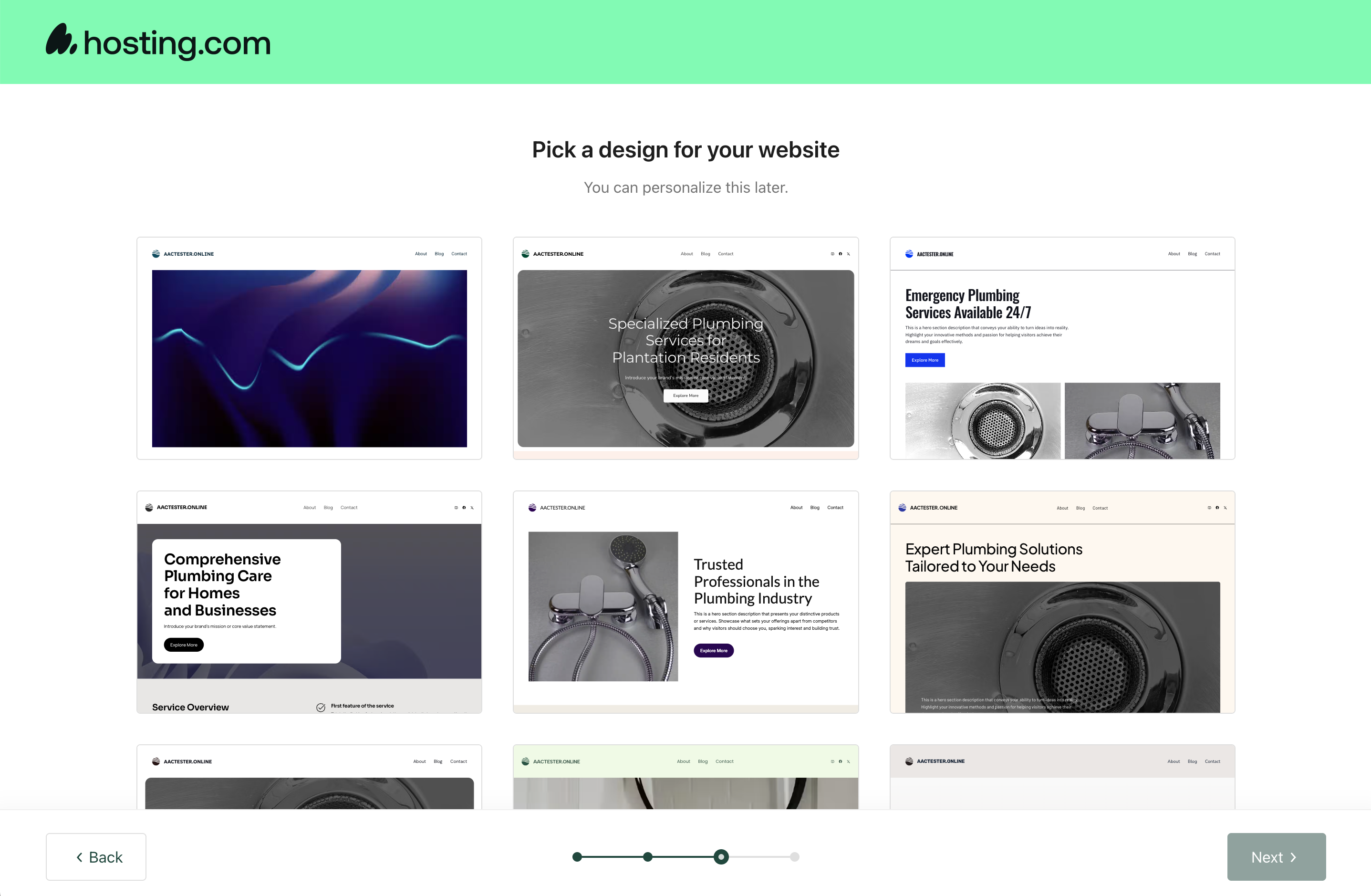Click the X icon in the Expert Plumbing Solutions template
Viewport: 1371px width, 896px height.
coord(1225,508)
